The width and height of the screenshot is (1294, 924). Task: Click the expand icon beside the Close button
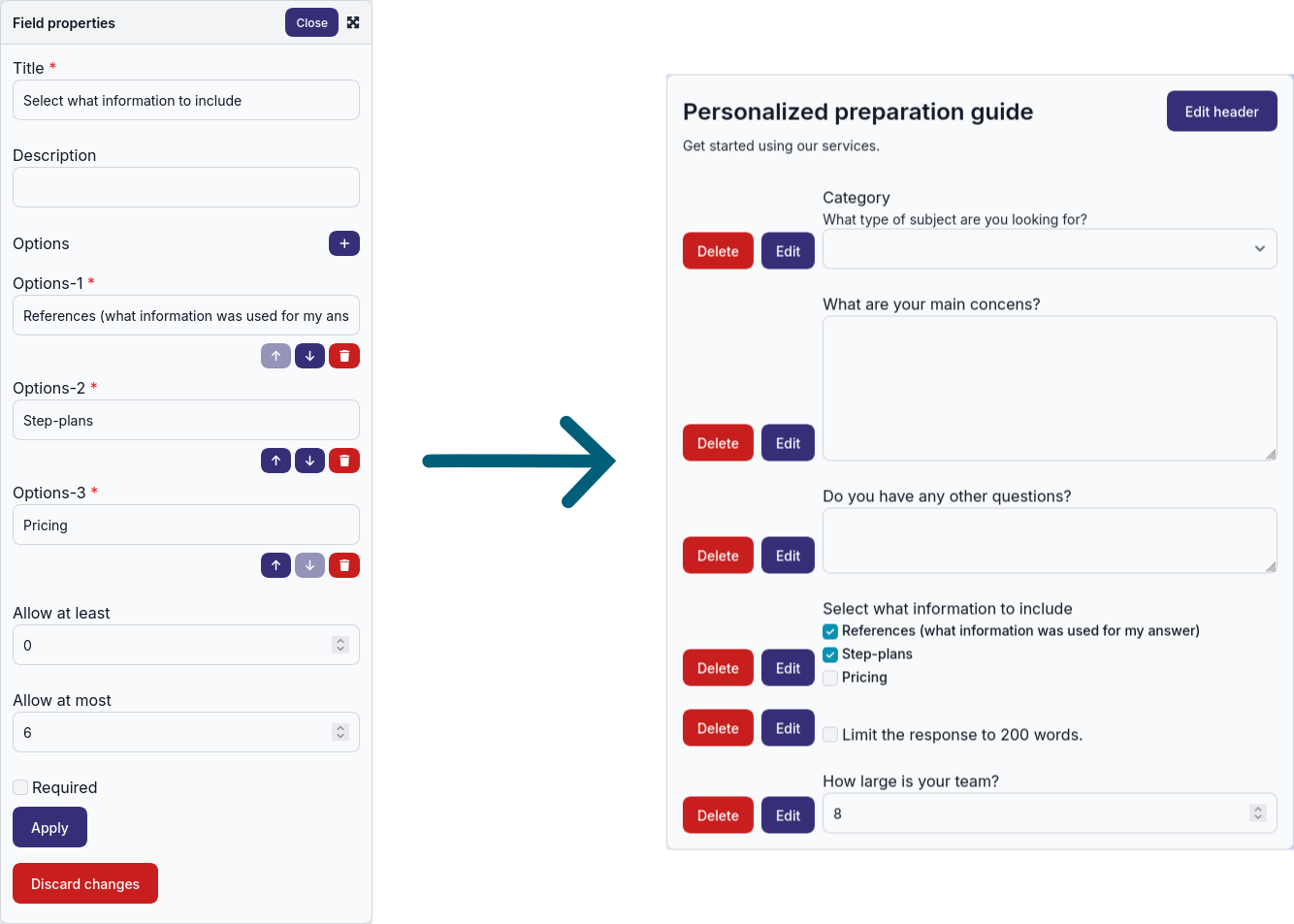[353, 22]
